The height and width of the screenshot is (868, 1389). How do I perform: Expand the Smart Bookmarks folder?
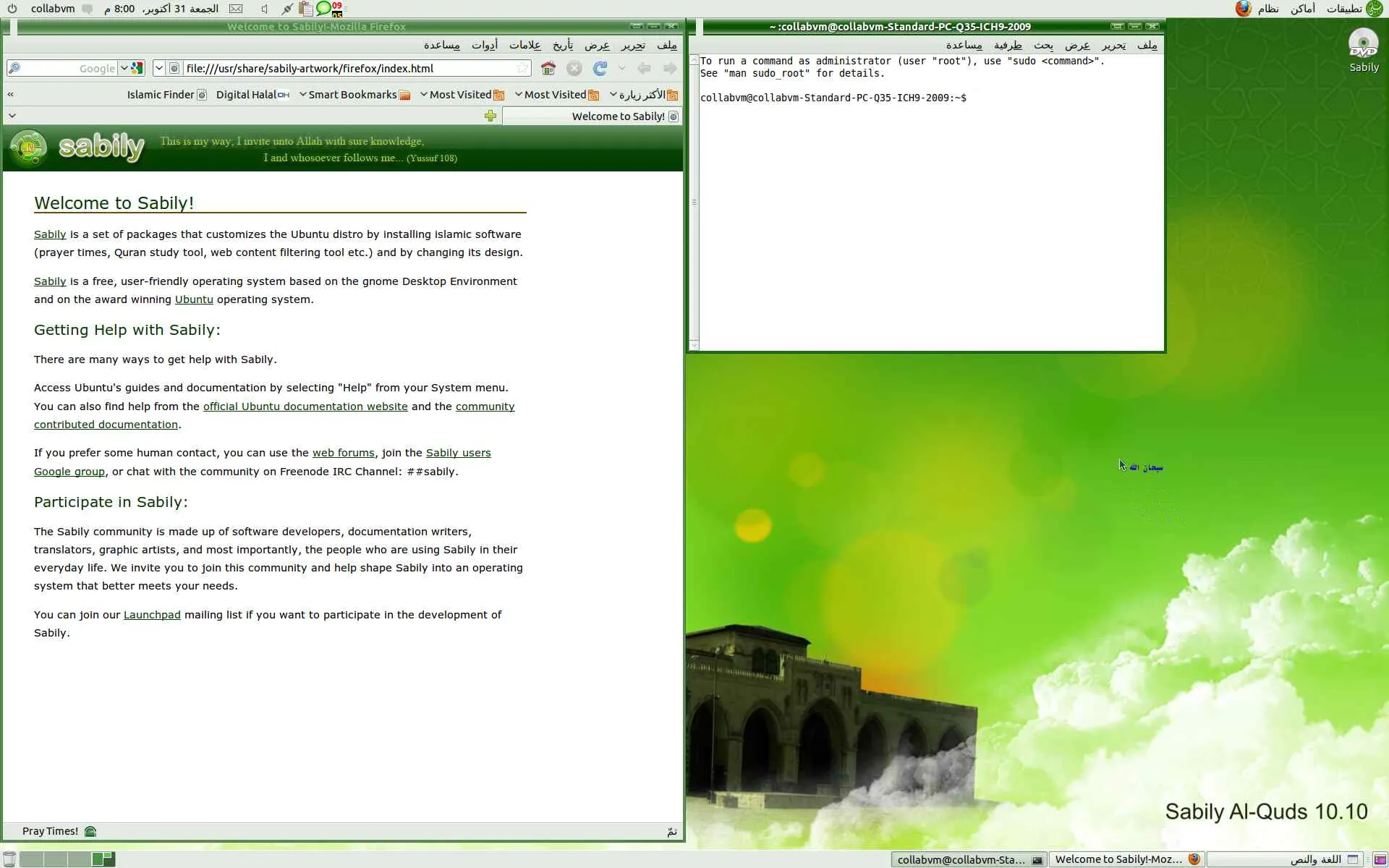click(x=353, y=95)
